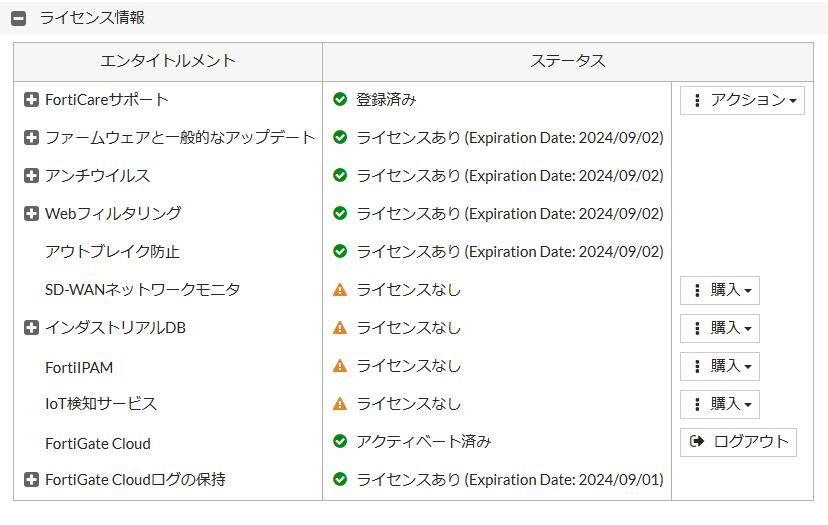
Task: Expand FortiGate Cloudログの保持 row
Action: point(31,480)
